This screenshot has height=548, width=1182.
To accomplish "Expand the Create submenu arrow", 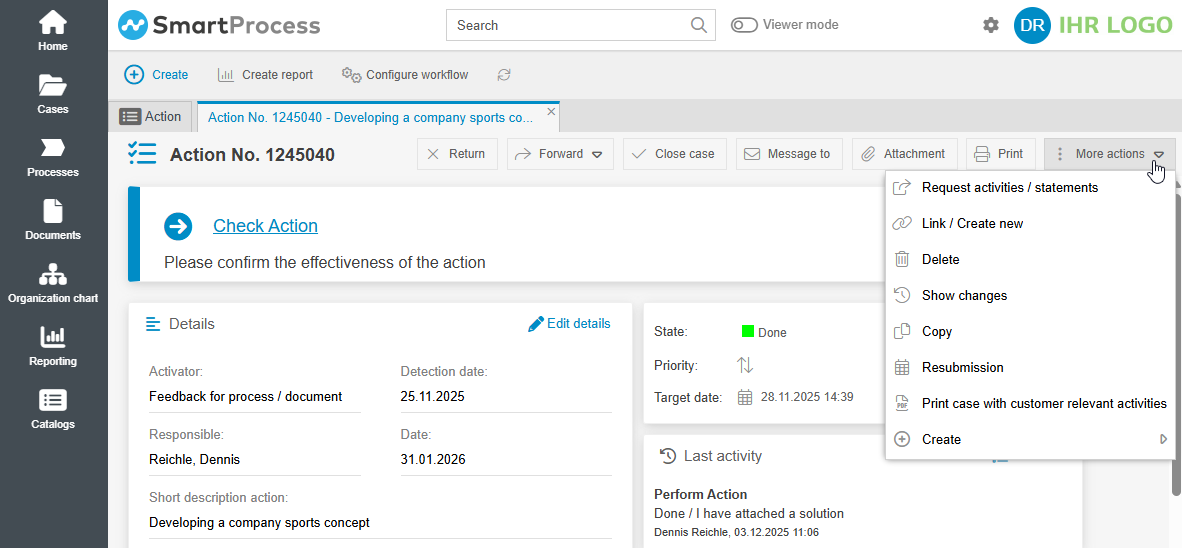I will [1163, 439].
